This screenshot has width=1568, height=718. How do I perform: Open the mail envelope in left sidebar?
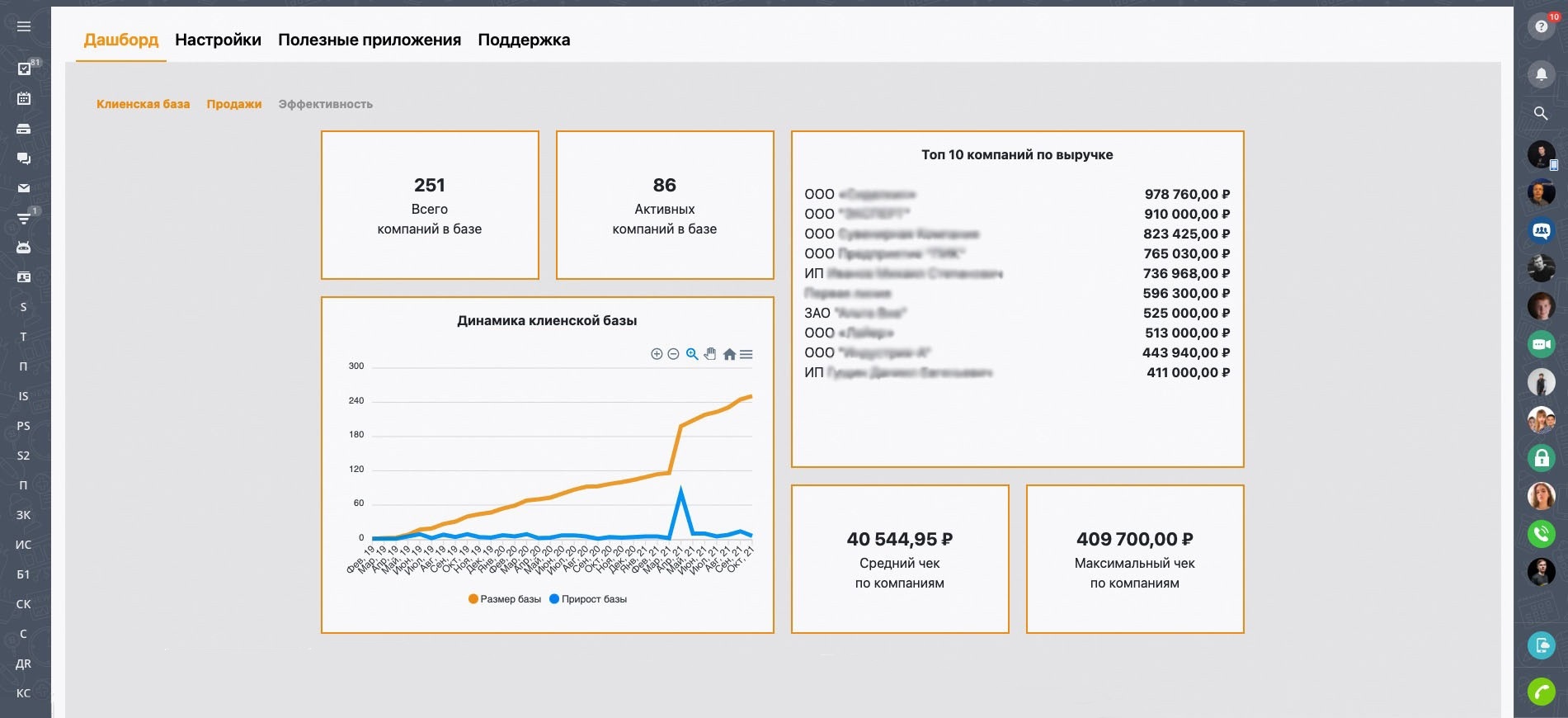(x=24, y=188)
